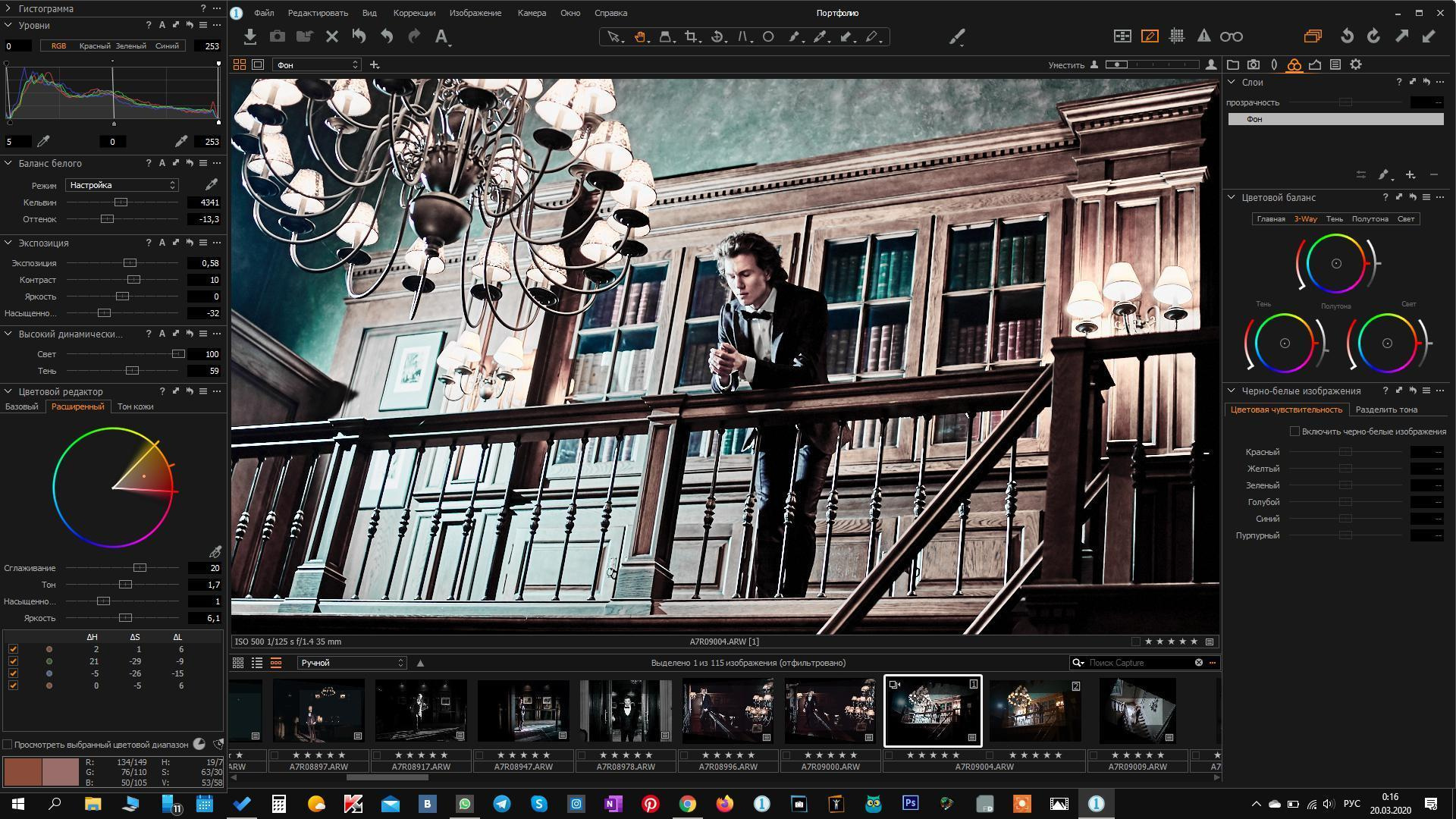Add a new layer with plus icon
This screenshot has height=819, width=1456.
point(1410,175)
